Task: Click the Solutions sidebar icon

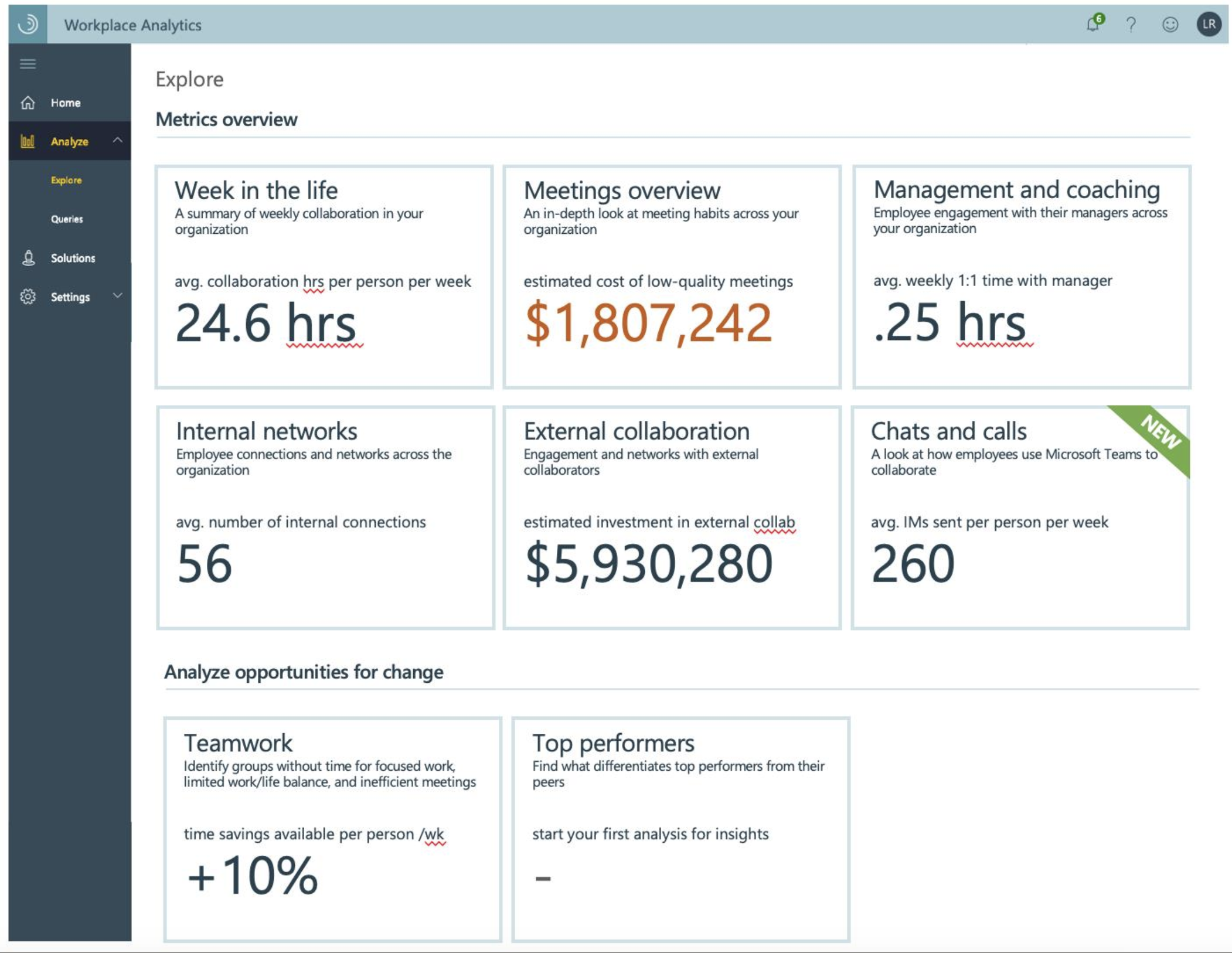Action: coord(28,258)
